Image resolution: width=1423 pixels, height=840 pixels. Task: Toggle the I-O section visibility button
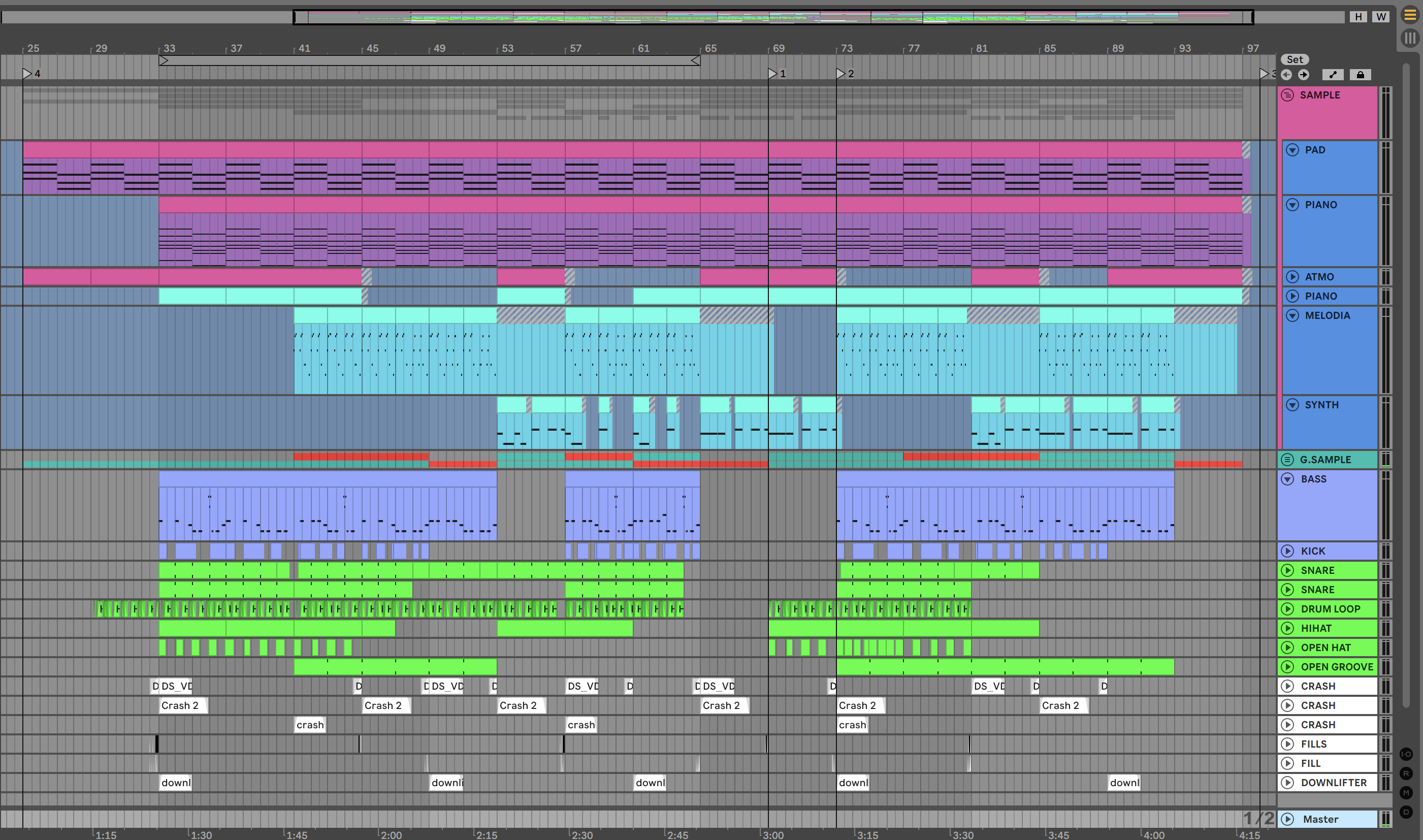pos(1406,754)
